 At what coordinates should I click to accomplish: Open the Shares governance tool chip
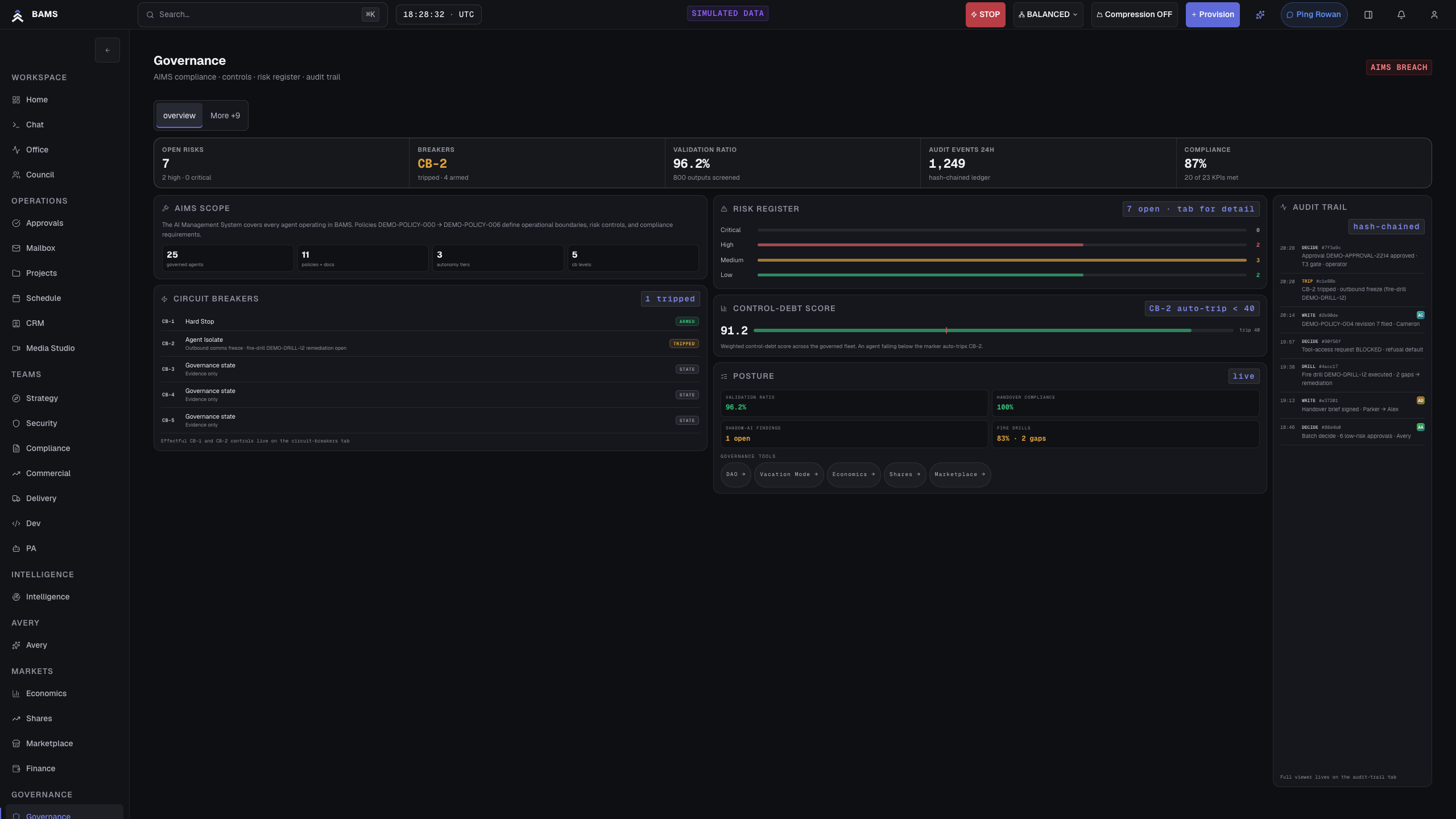904,474
